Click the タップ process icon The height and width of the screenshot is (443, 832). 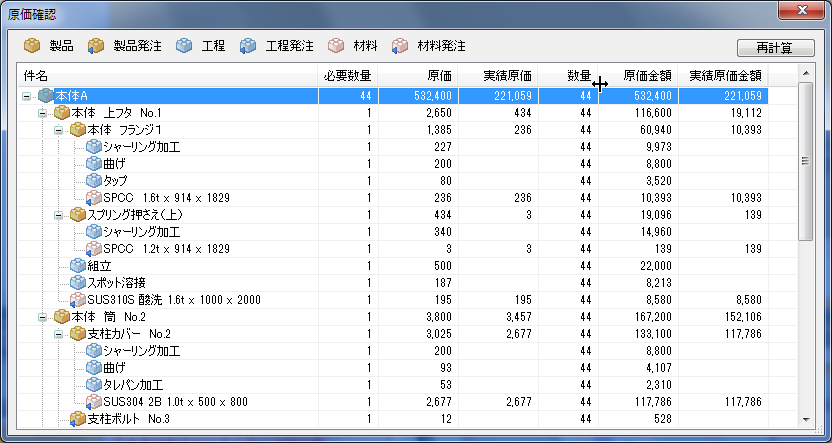93,181
